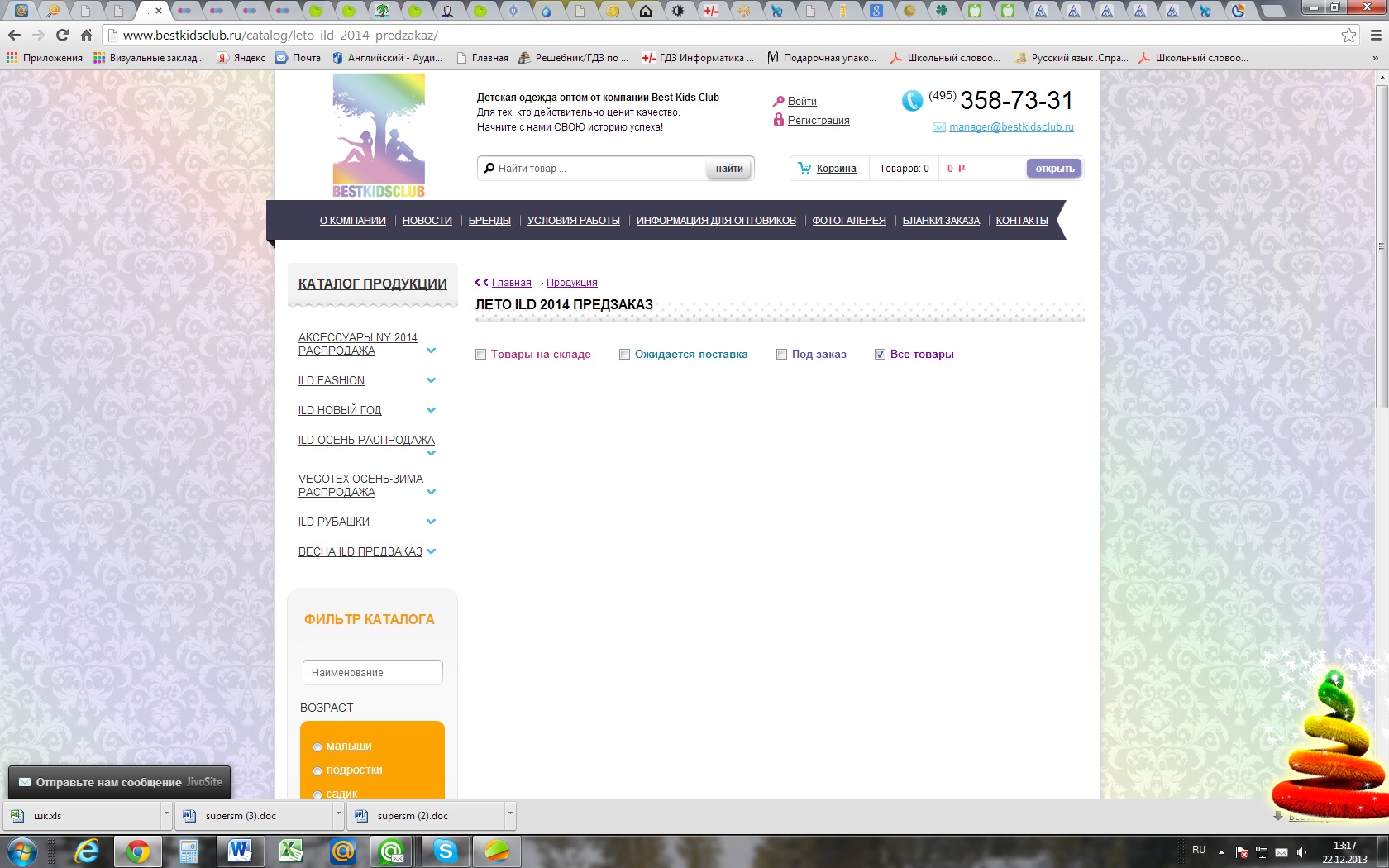Click the shopping cart icon
The image size is (1389, 868).
(x=804, y=169)
